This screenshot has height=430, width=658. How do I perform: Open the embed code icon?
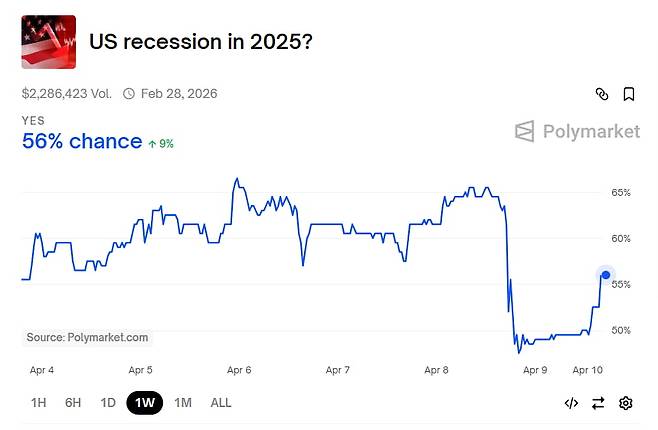[x=571, y=403]
